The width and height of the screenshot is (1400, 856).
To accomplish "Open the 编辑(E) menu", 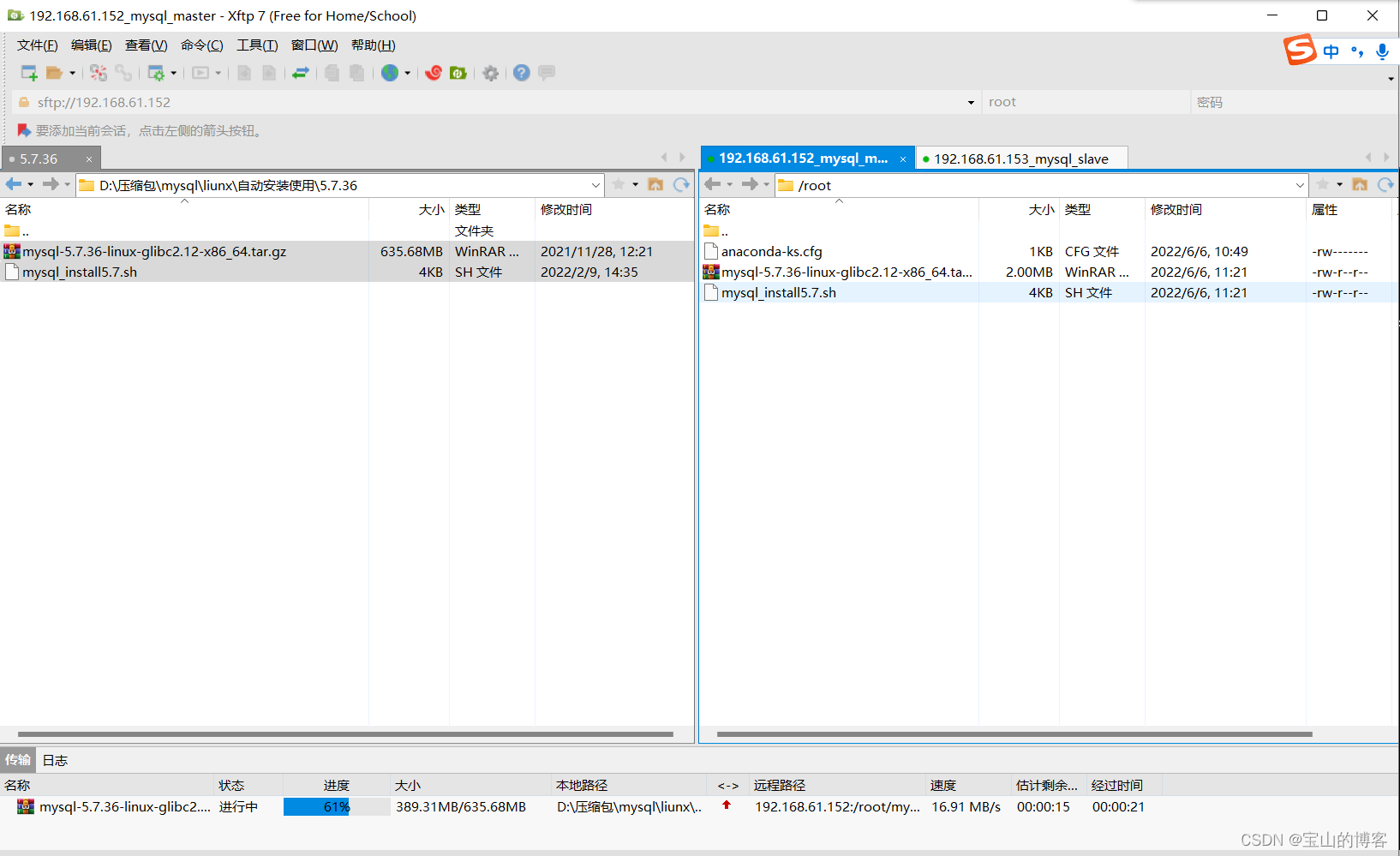I will (x=91, y=45).
